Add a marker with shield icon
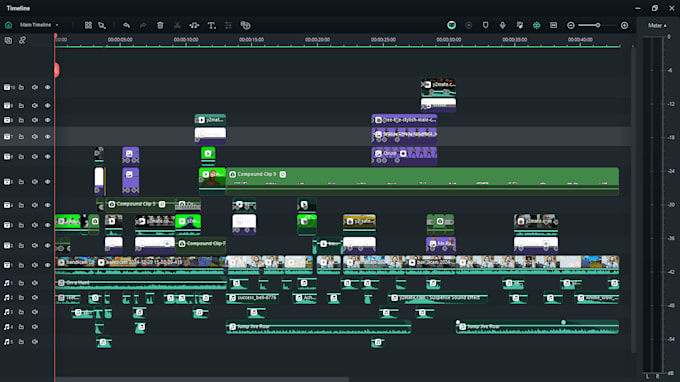 (485, 25)
